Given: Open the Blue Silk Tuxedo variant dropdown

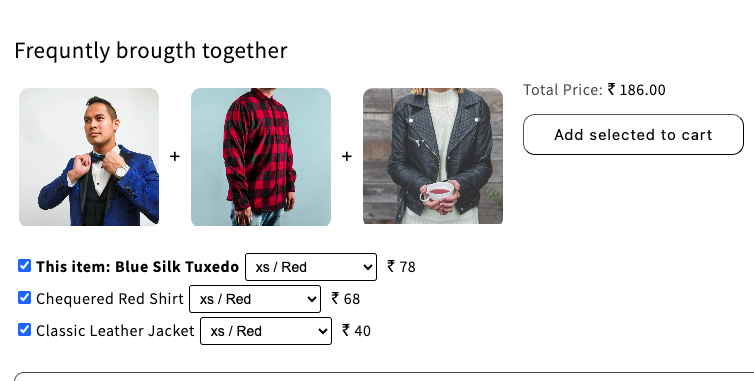Looking at the screenshot, I should coord(311,267).
